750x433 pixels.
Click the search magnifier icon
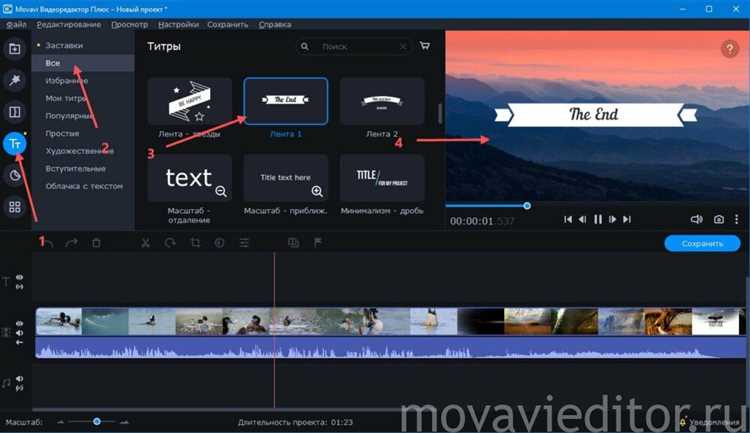[305, 46]
